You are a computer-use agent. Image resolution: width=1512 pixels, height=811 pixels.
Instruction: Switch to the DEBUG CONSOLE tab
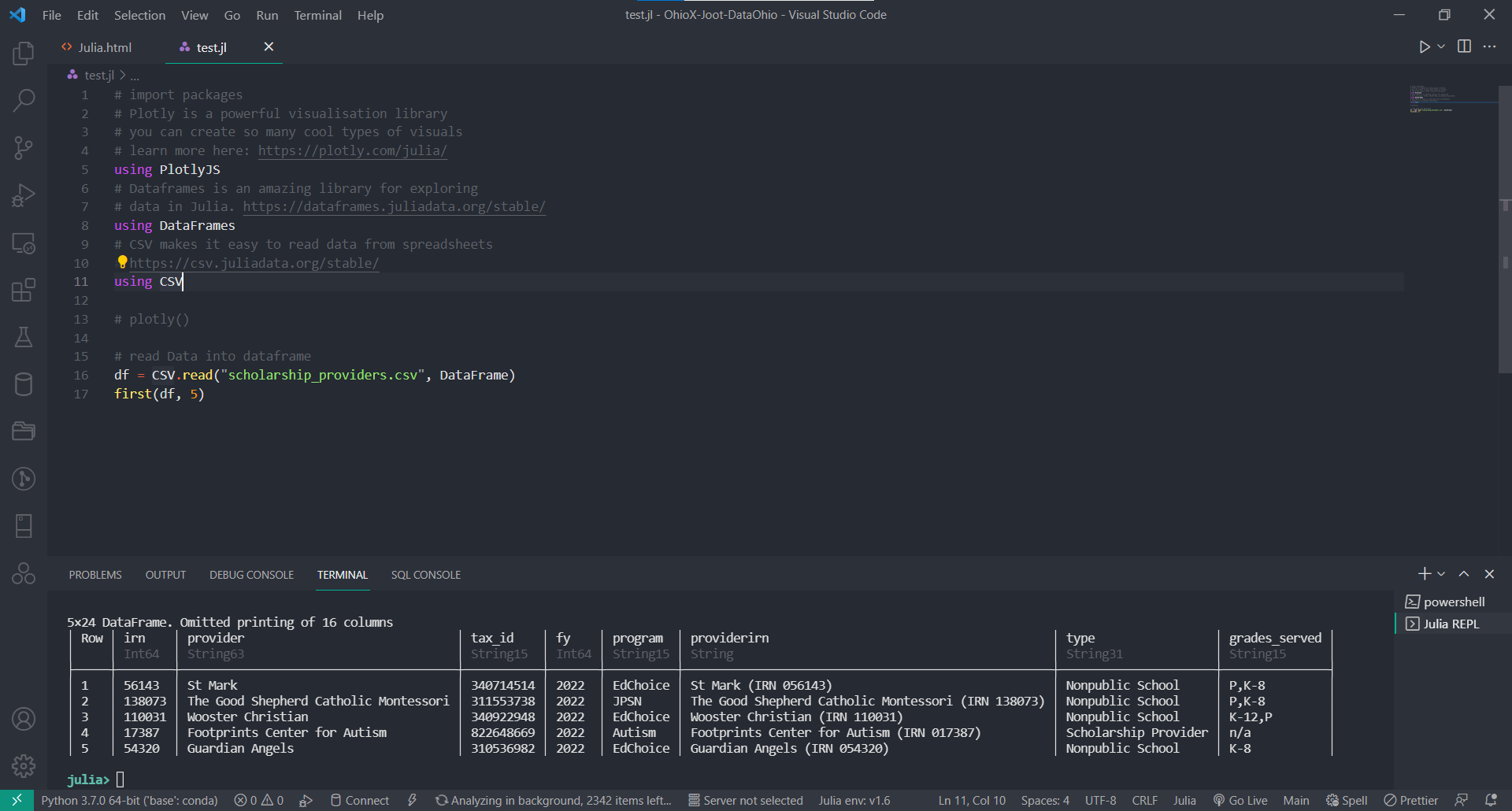coord(251,575)
